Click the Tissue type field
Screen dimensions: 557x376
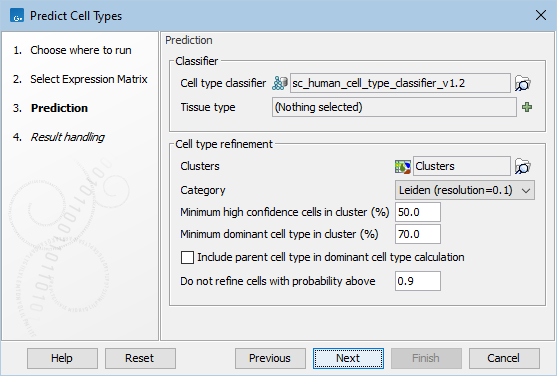pos(394,107)
